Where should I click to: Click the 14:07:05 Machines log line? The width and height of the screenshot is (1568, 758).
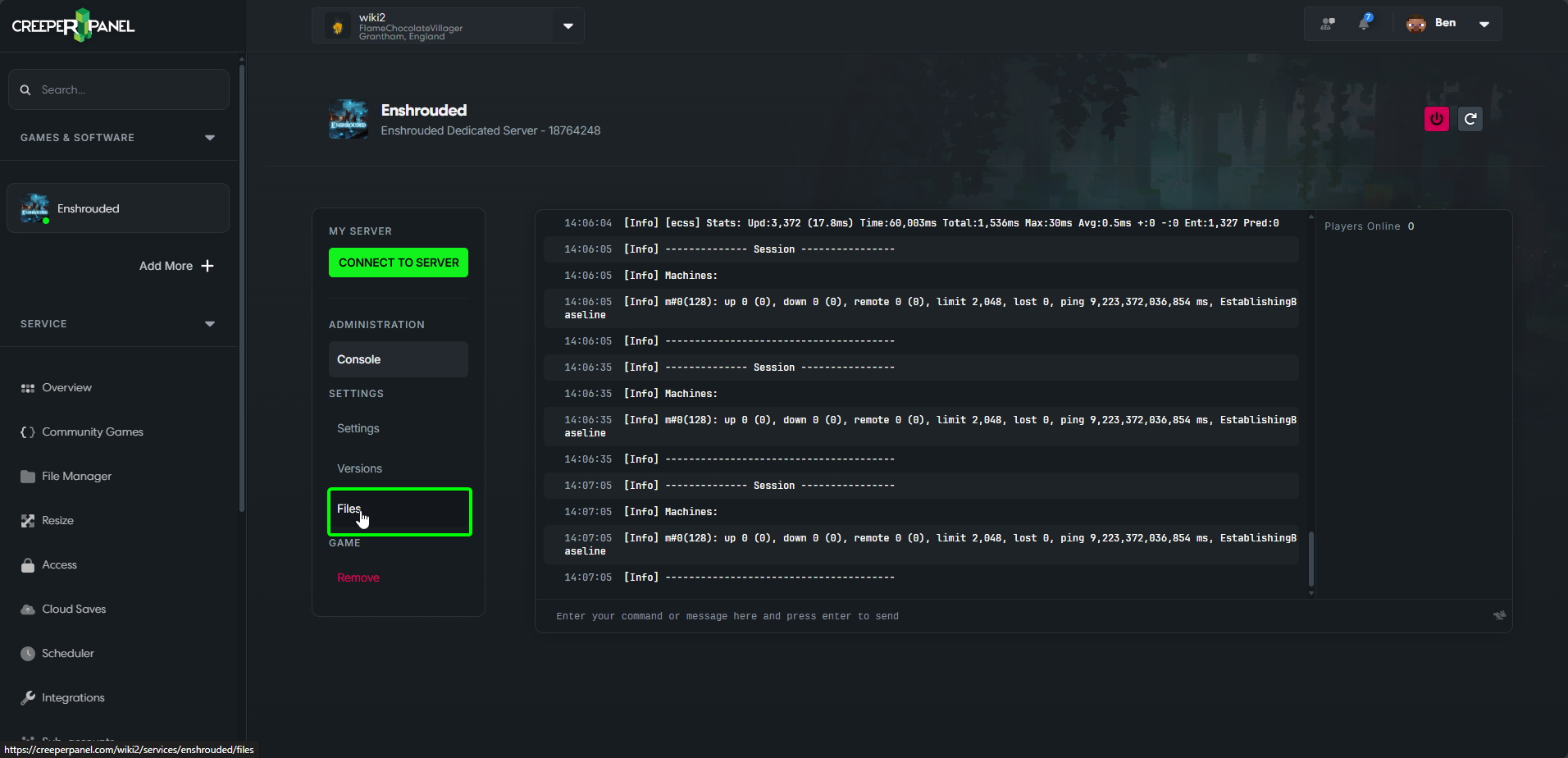(x=921, y=512)
